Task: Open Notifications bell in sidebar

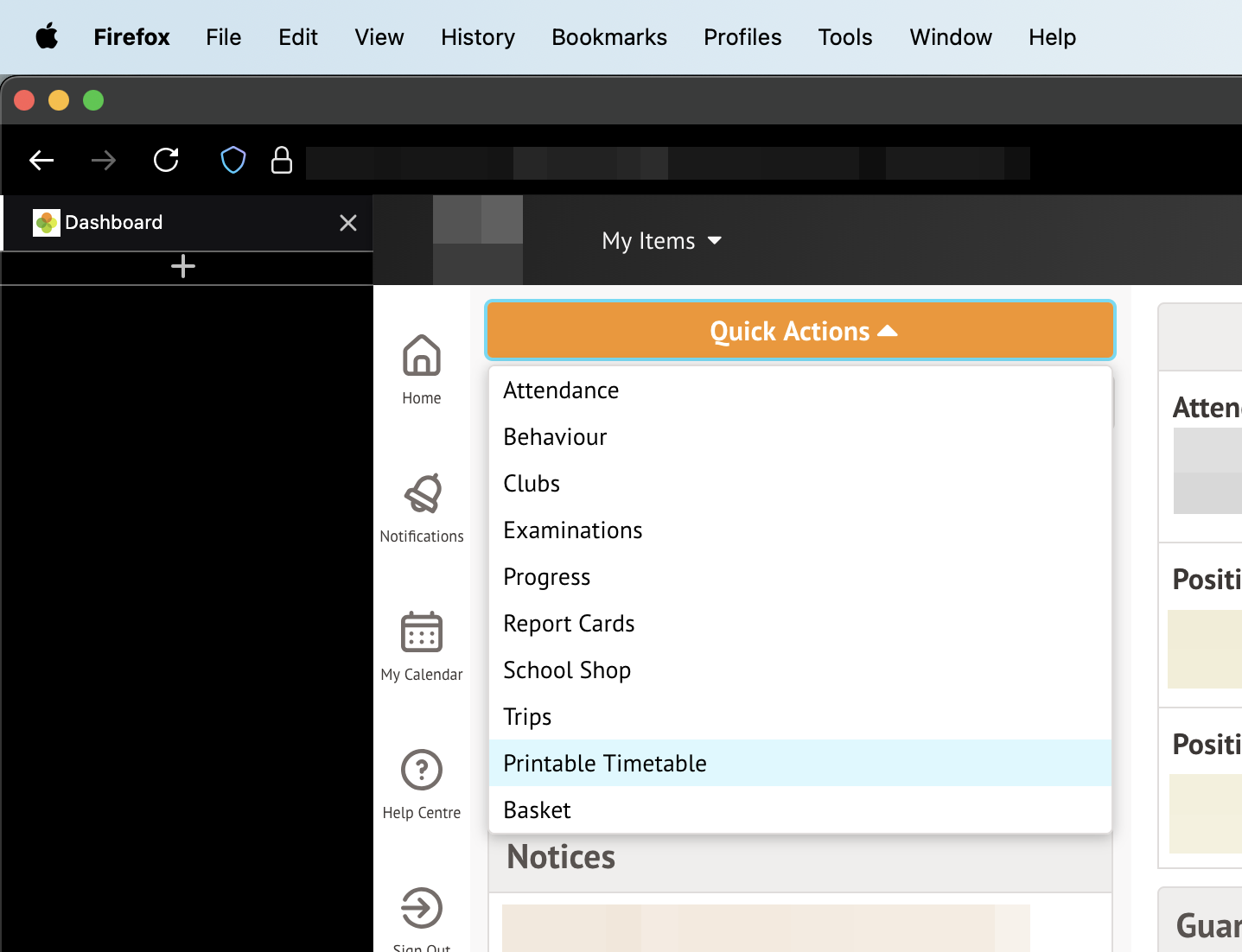Action: point(422,508)
